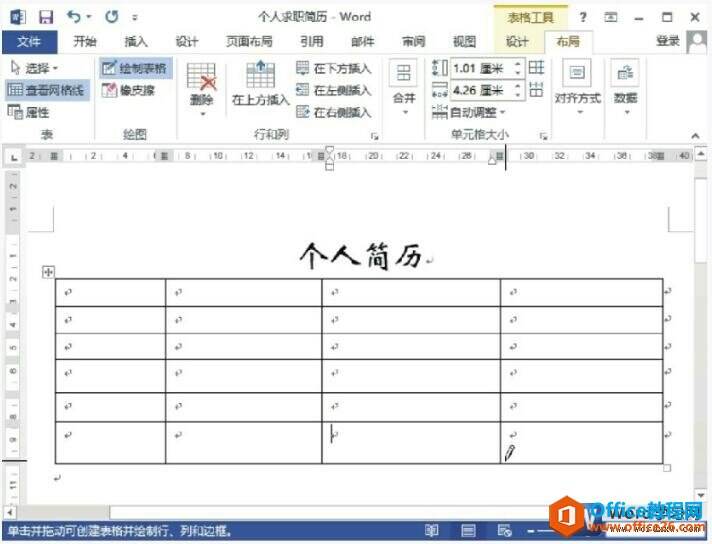712x544 pixels.
Task: Decrease column width with down spinner
Action: click(518, 94)
